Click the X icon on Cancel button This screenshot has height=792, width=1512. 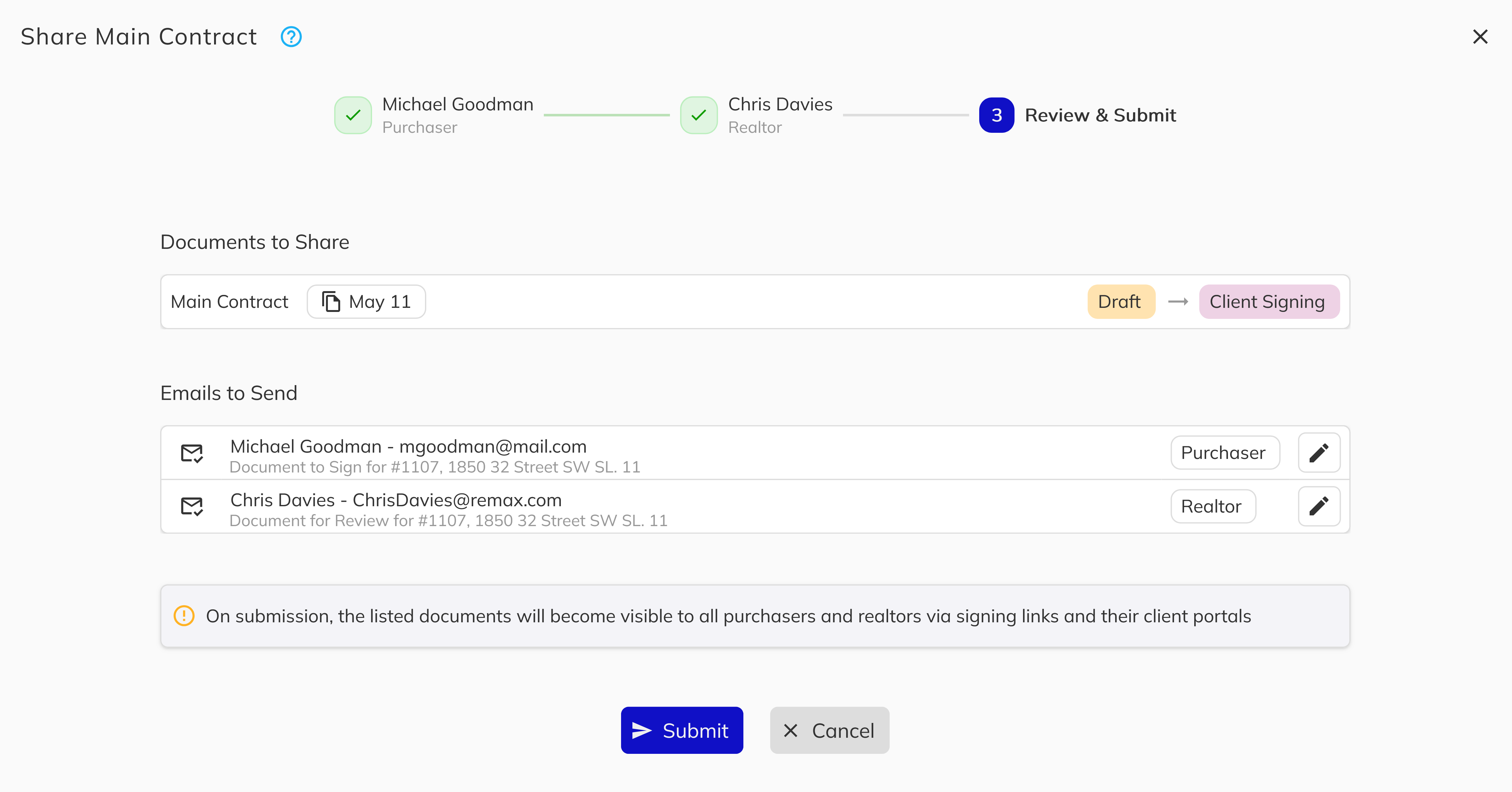[x=791, y=730]
